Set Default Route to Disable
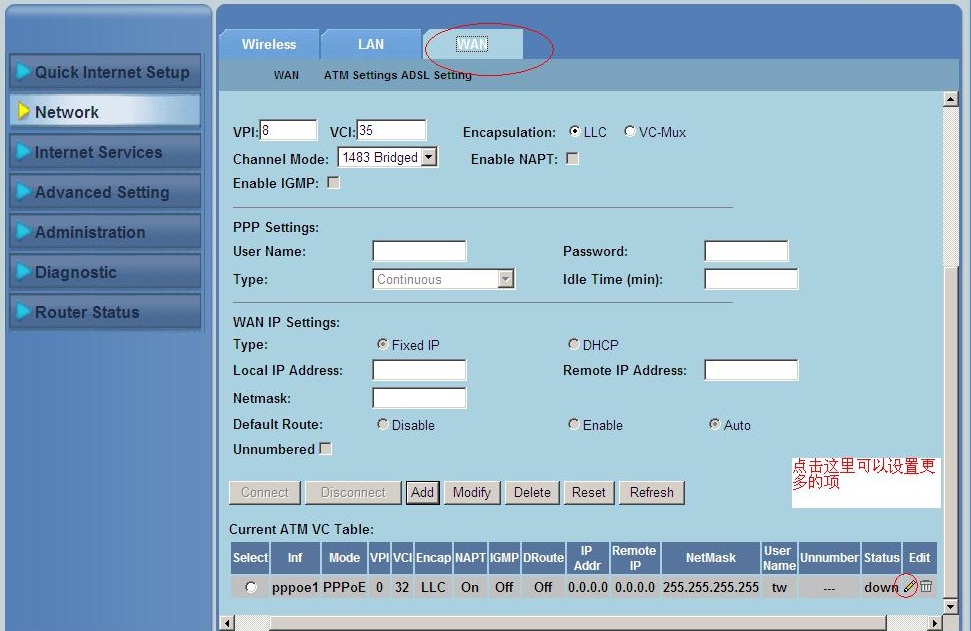 pos(383,424)
